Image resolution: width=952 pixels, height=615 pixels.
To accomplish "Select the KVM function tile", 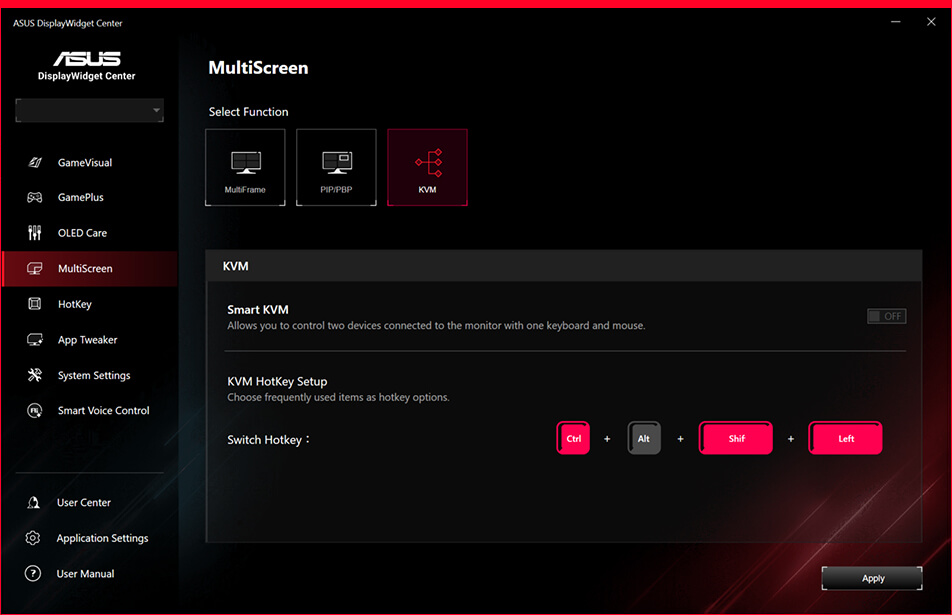I will (x=427, y=167).
